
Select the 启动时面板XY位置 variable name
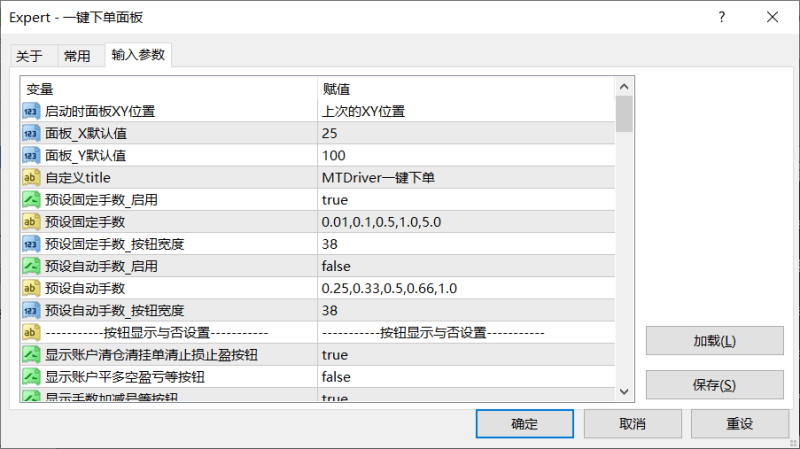point(100,111)
